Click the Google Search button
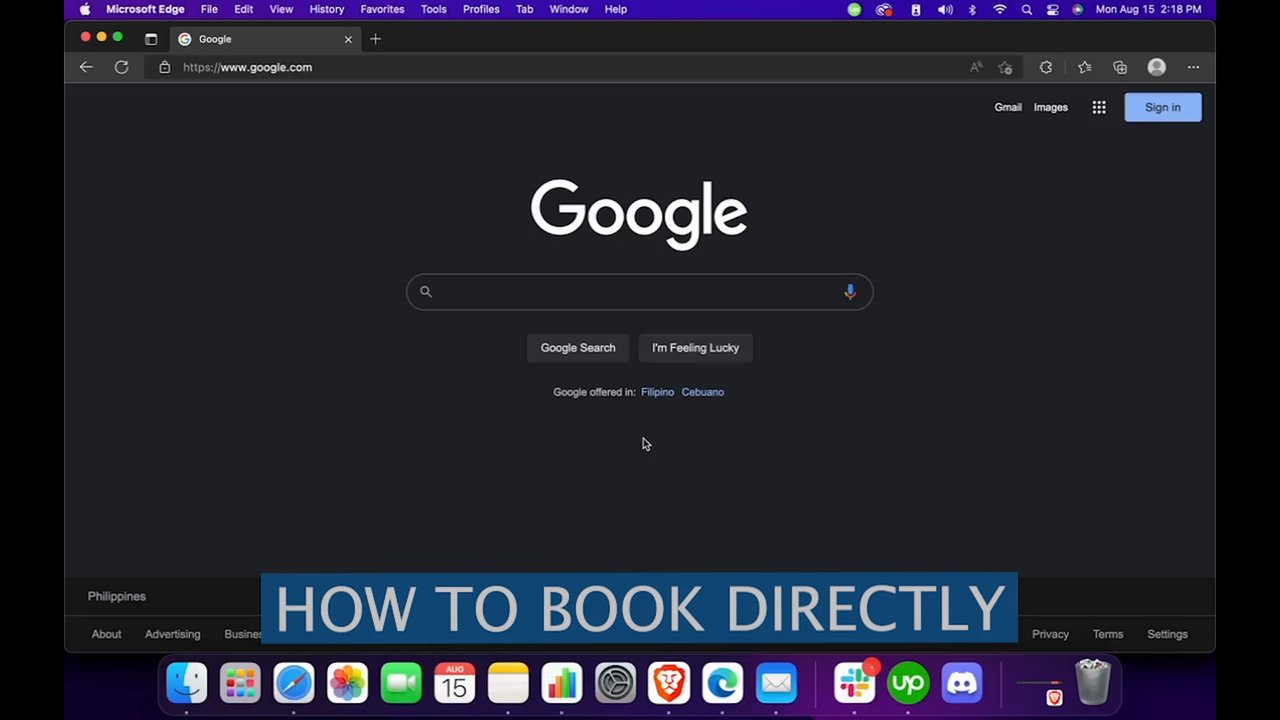This screenshot has width=1280, height=720. 578,348
